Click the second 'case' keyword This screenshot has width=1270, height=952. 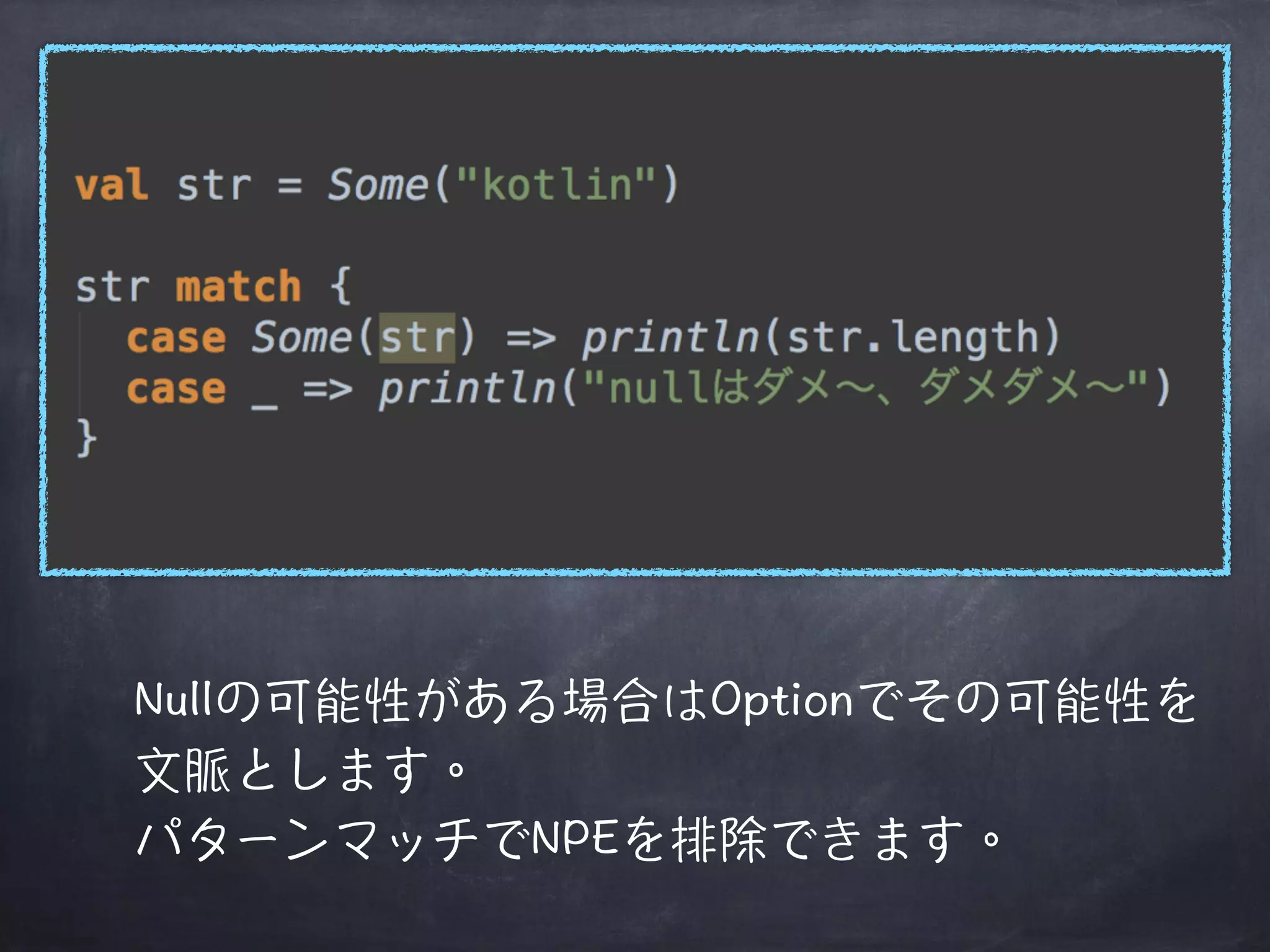(176, 389)
